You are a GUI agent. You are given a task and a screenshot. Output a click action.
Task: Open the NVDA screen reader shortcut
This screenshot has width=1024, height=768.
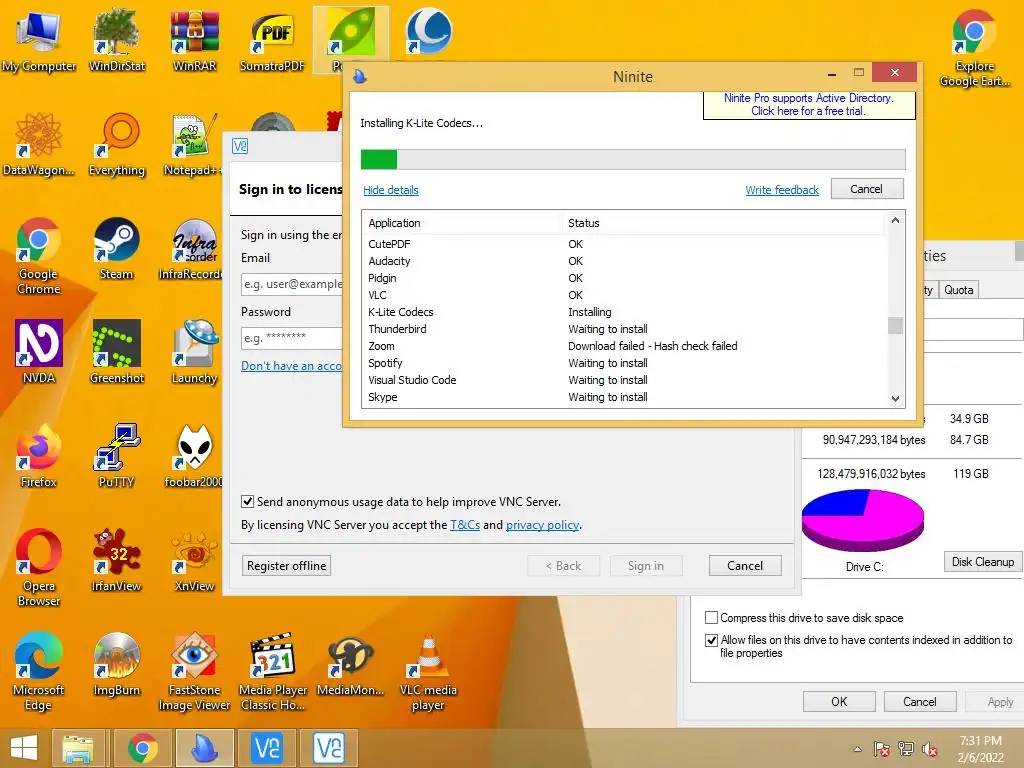pos(39,351)
